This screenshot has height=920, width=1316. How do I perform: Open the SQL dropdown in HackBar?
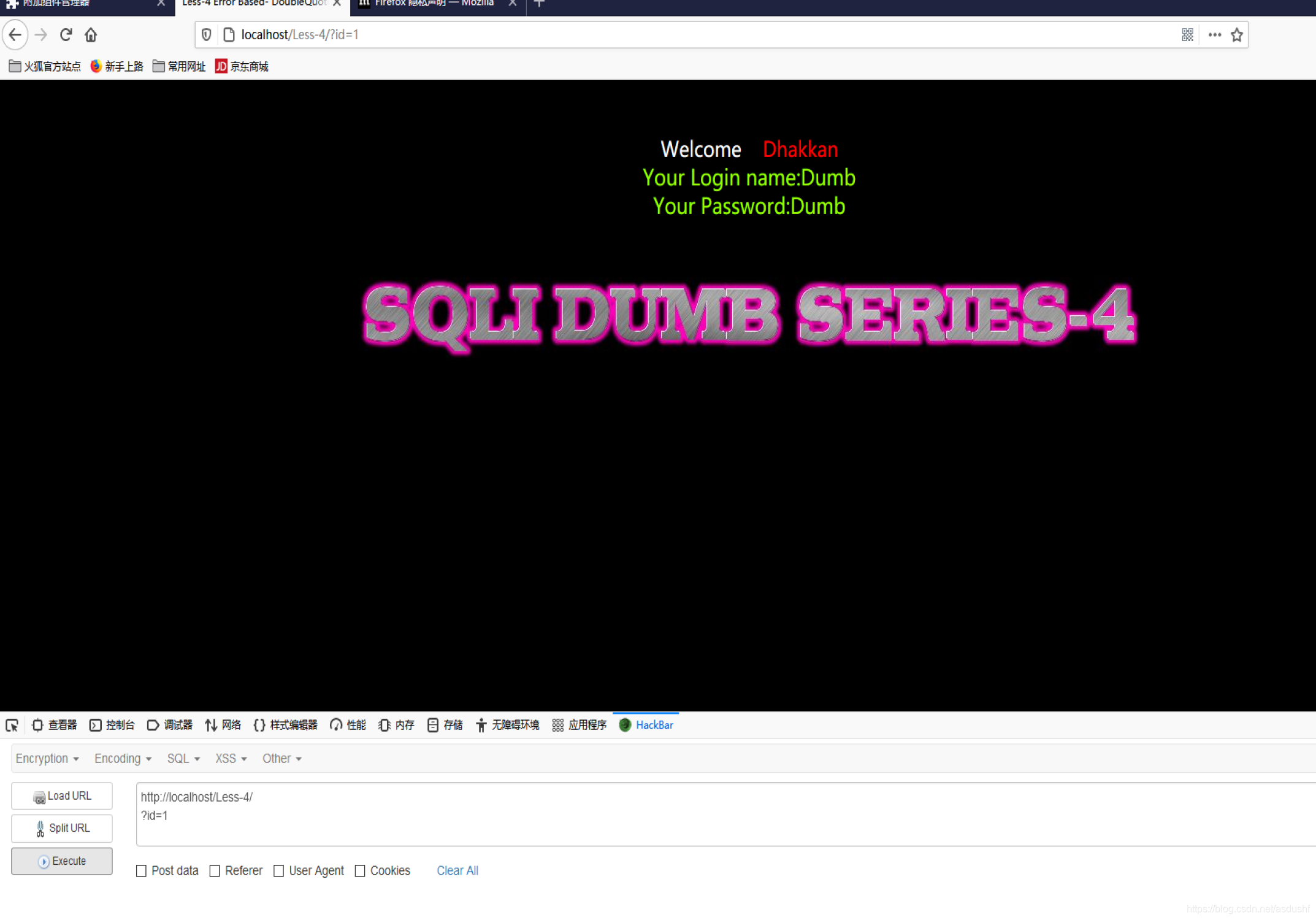[x=183, y=759]
